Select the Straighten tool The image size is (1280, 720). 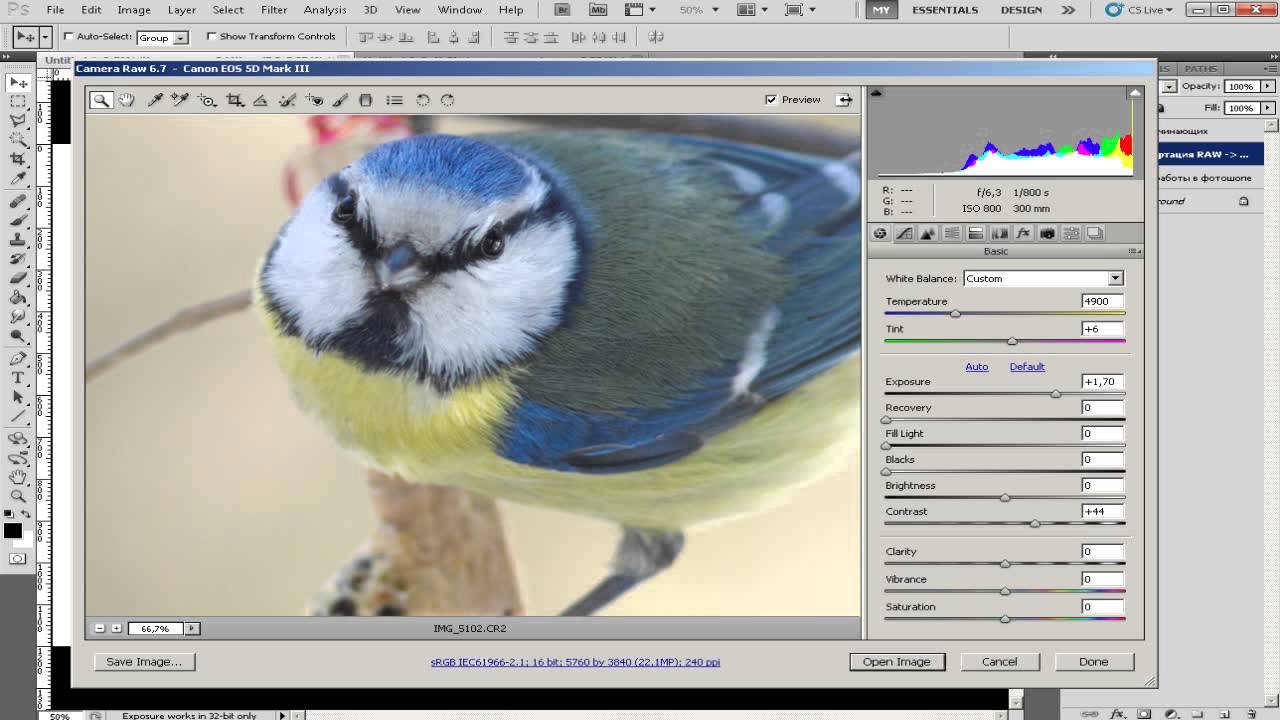(260, 100)
